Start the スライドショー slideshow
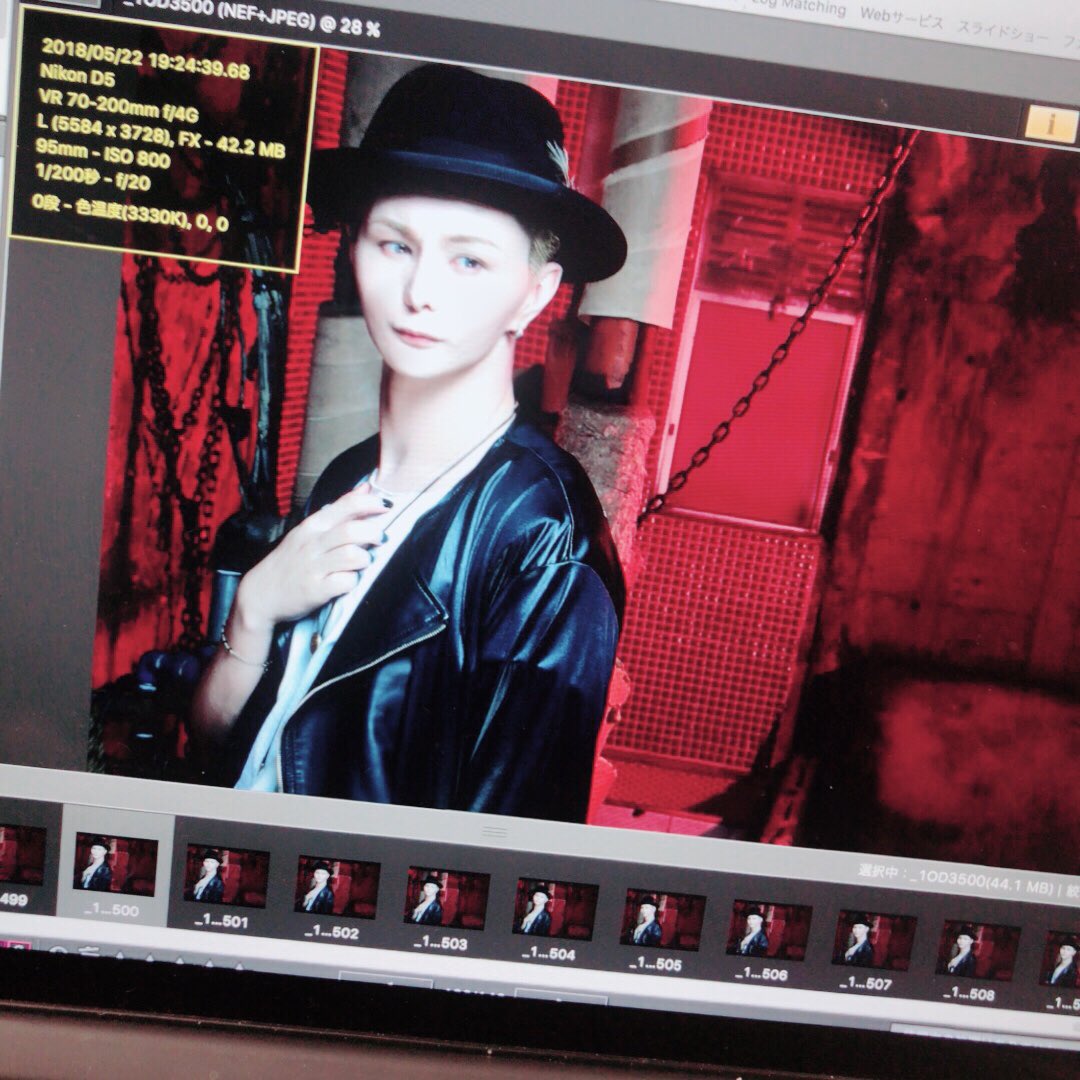 [x=1003, y=32]
